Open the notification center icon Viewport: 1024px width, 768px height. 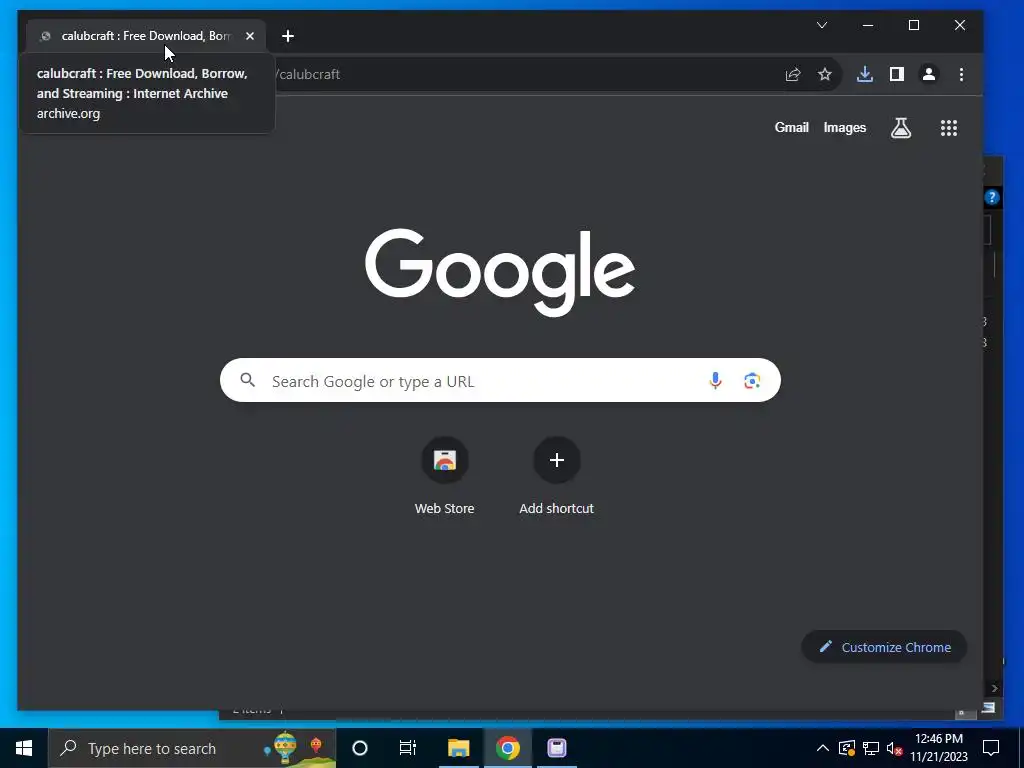[x=991, y=748]
